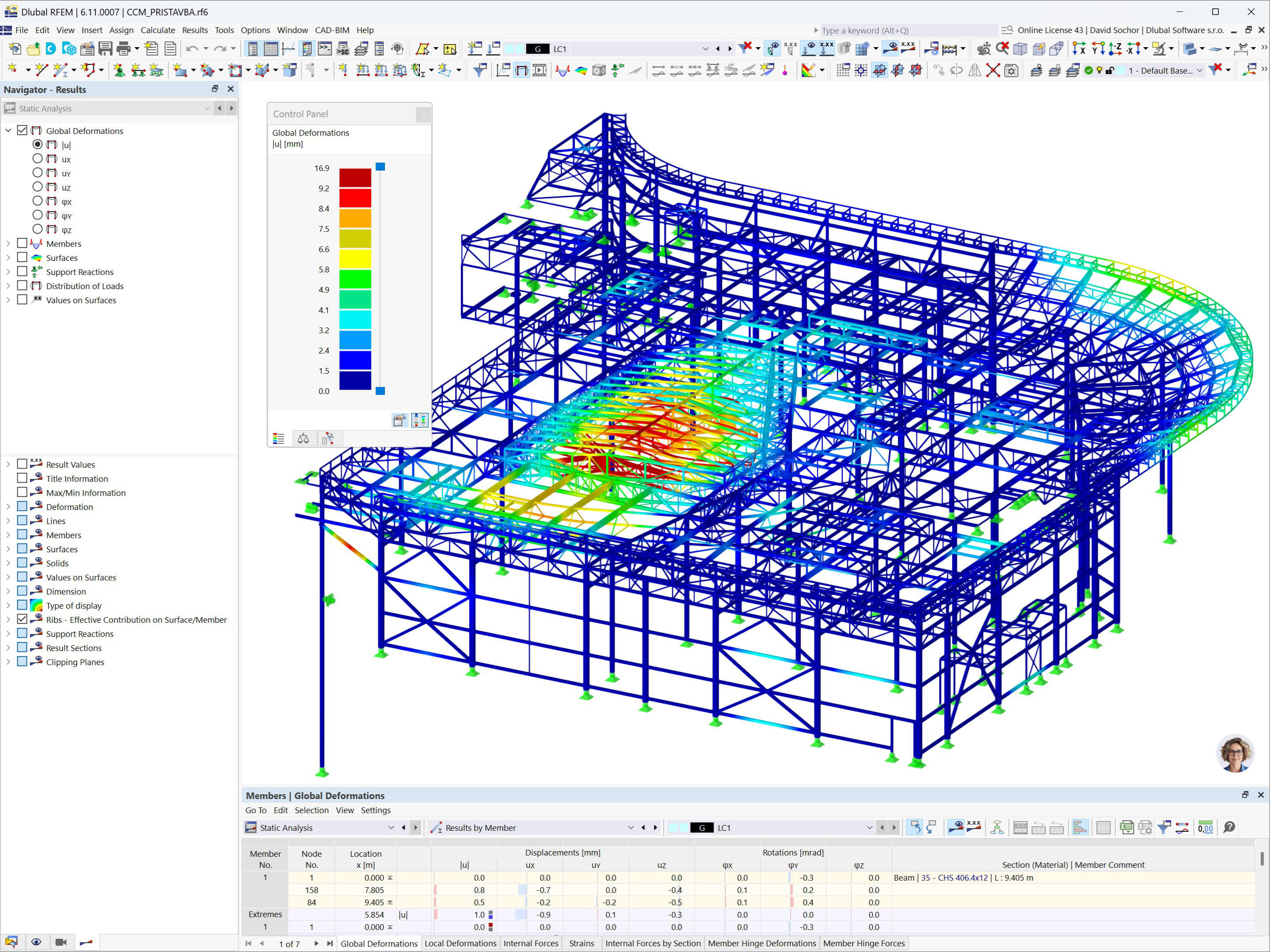Viewport: 1270px width, 952px height.
Task: Click the result animation film icon
Action: 539,71
